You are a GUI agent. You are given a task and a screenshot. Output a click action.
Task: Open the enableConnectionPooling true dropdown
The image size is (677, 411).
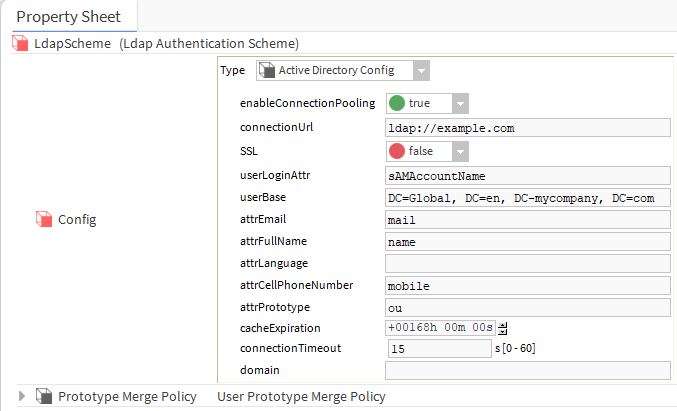pos(460,104)
